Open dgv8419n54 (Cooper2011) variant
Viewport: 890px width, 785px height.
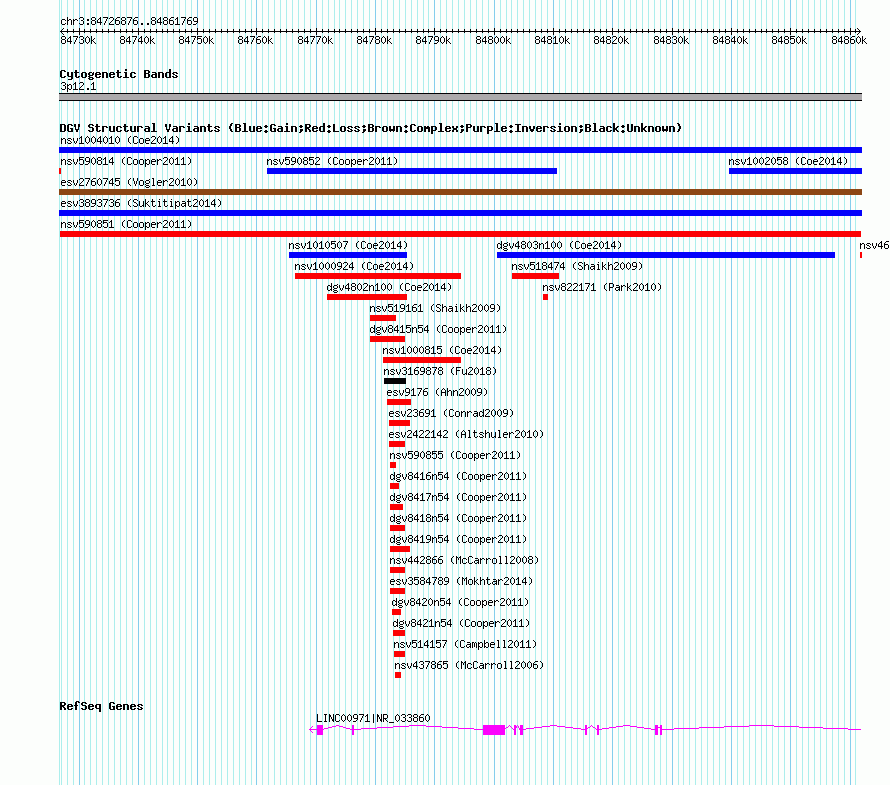[x=459, y=539]
